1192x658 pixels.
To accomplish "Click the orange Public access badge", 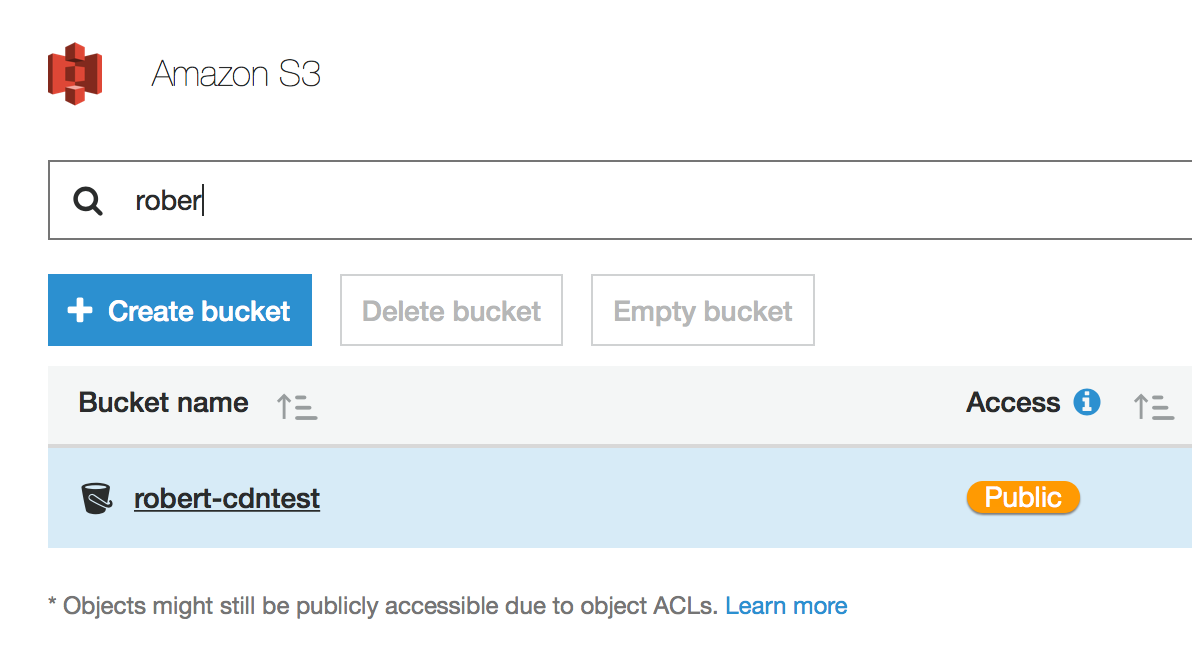I will tap(1022, 497).
